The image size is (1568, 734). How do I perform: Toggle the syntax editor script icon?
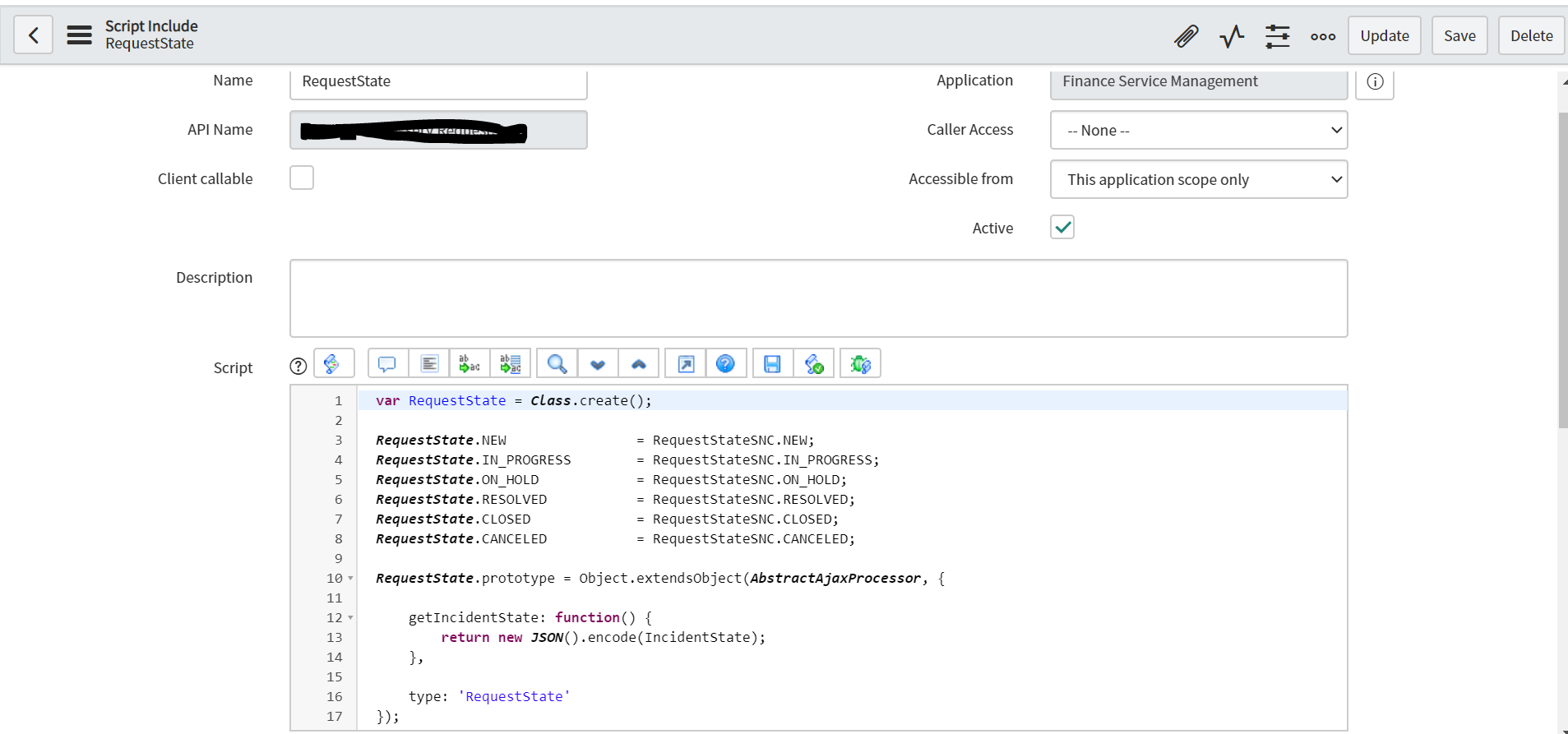334,363
